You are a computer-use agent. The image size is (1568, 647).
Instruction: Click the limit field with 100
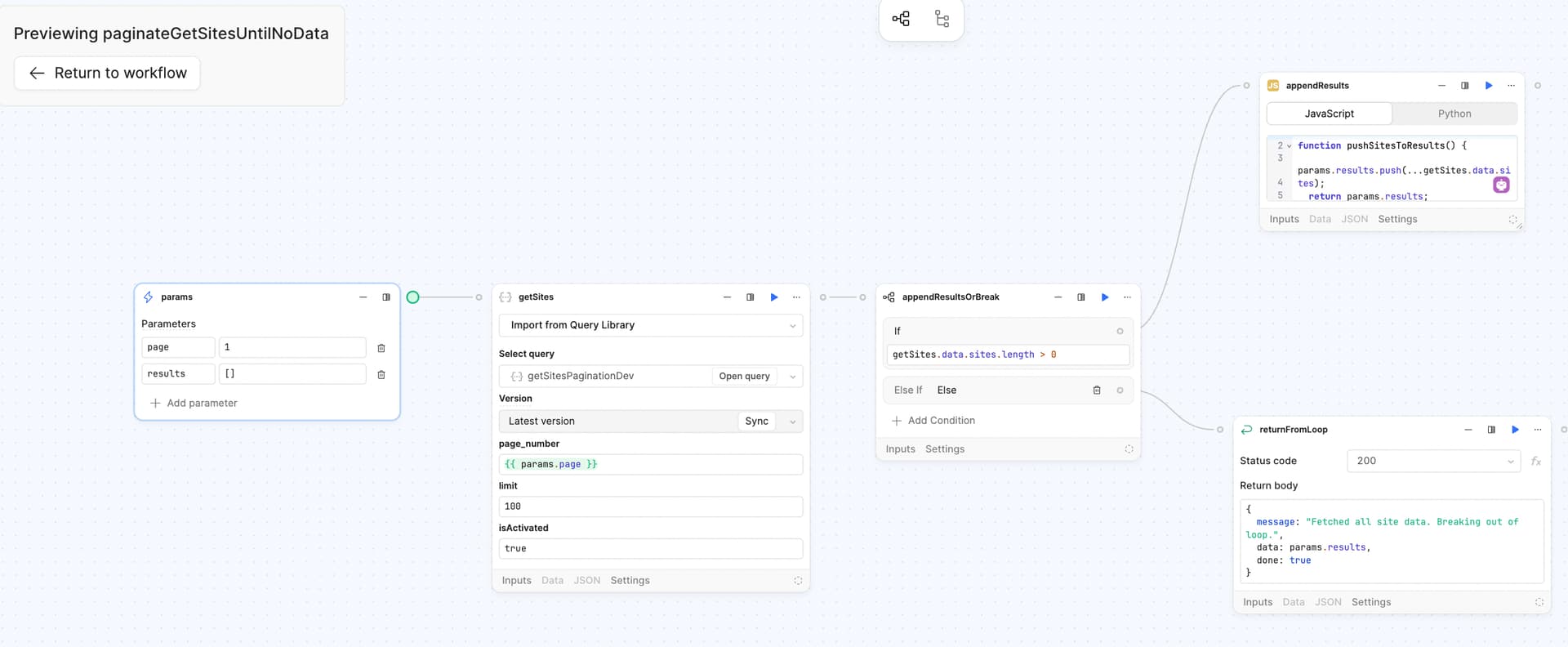[651, 506]
